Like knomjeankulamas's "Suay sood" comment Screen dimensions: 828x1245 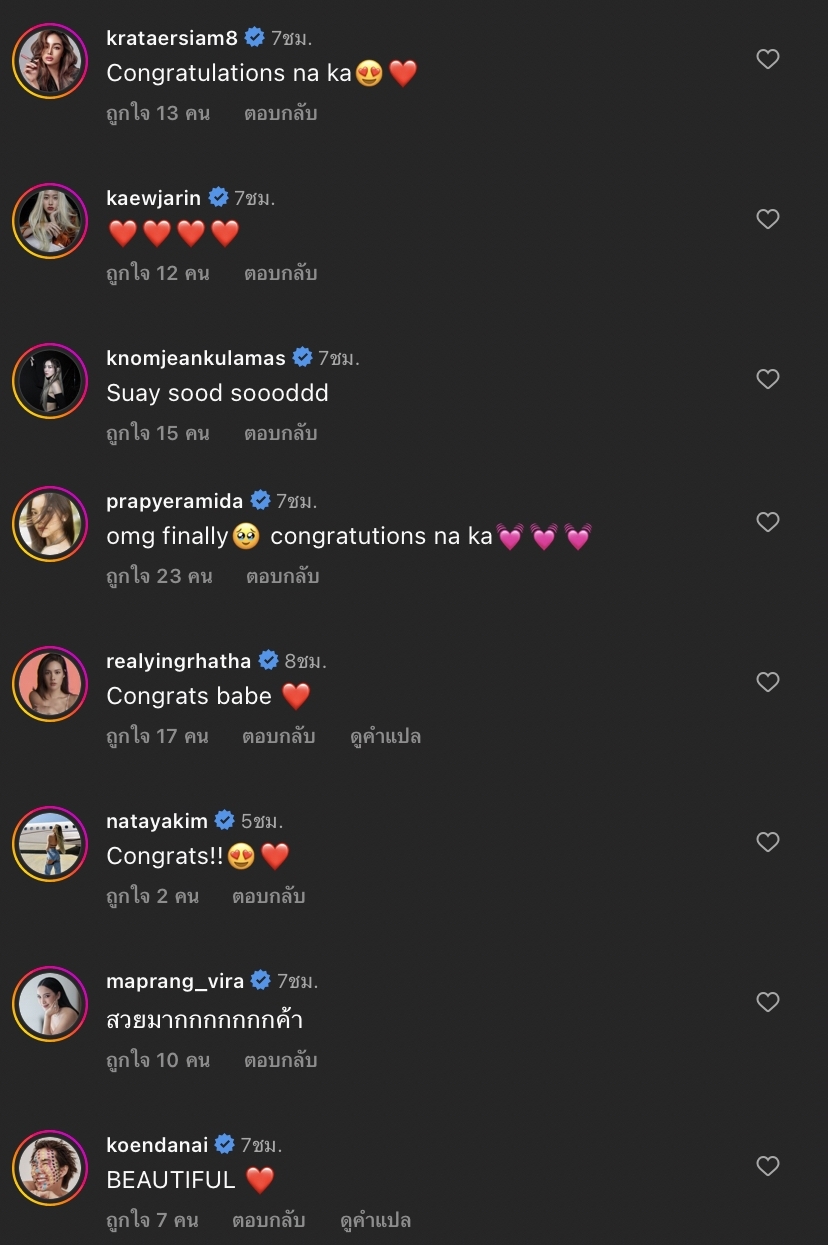click(767, 380)
